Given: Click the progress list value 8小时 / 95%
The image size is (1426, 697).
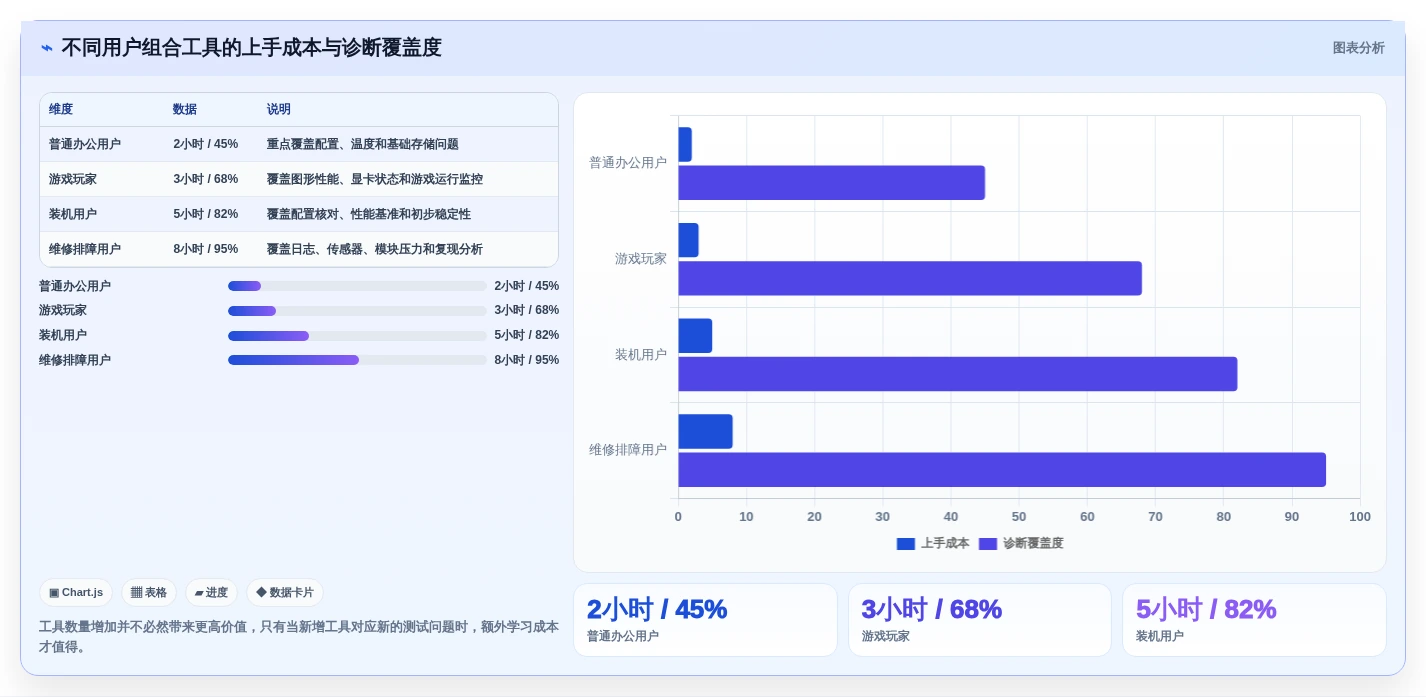Looking at the screenshot, I should tap(526, 360).
